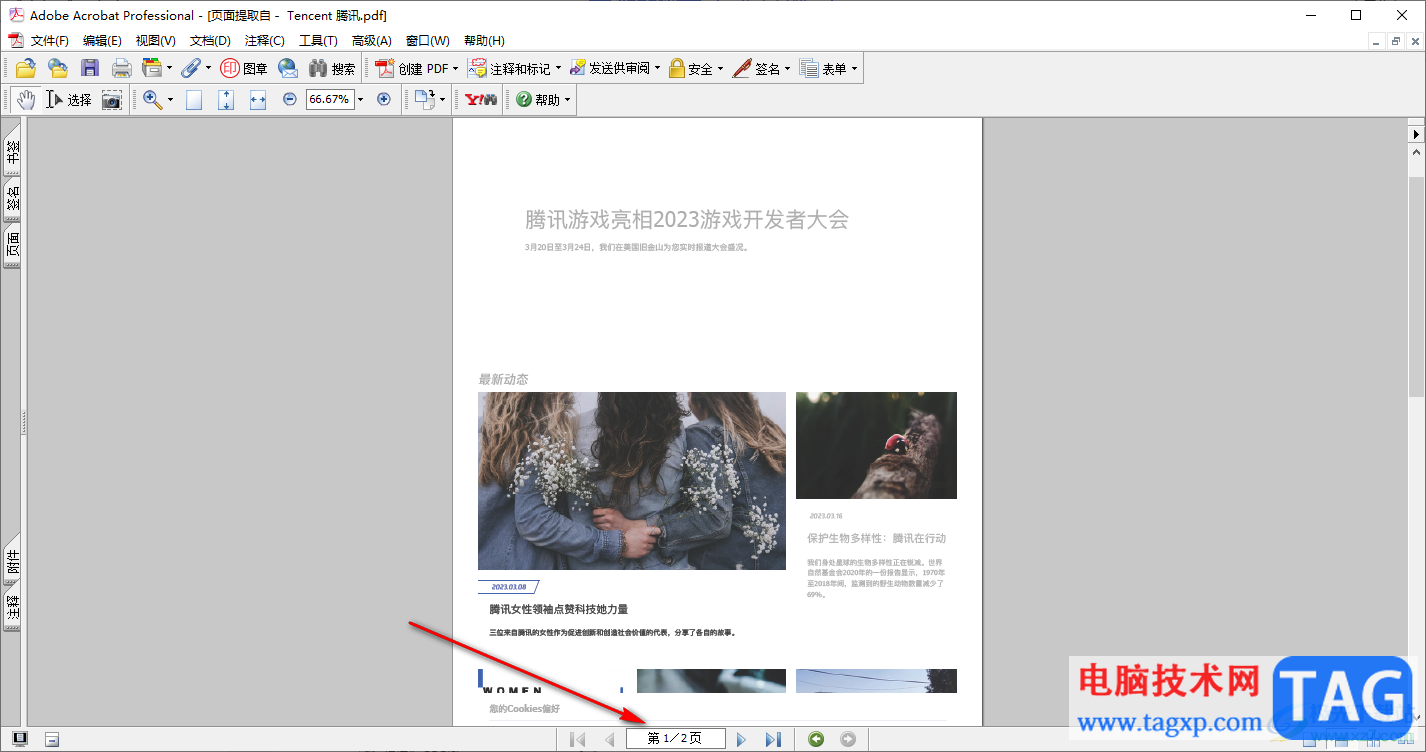Select the Zoom In magnifier tool

tap(152, 99)
